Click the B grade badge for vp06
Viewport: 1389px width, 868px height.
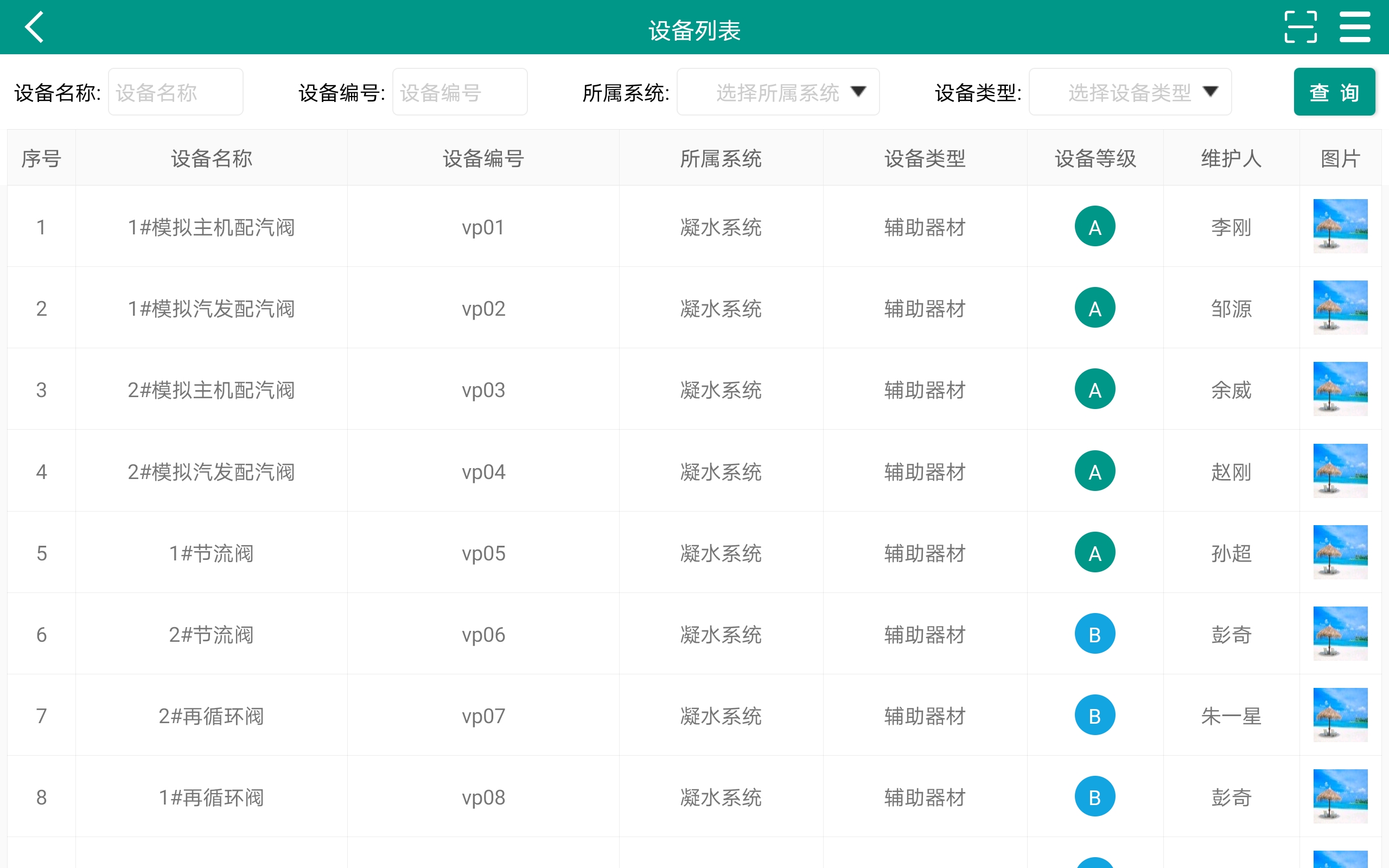point(1094,634)
